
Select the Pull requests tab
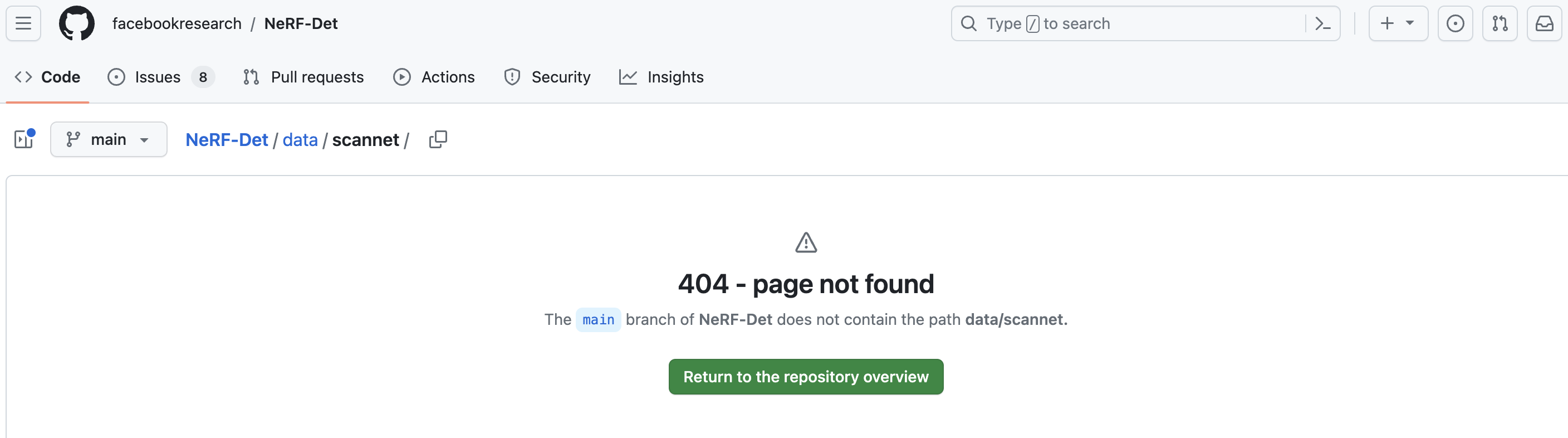tap(317, 77)
